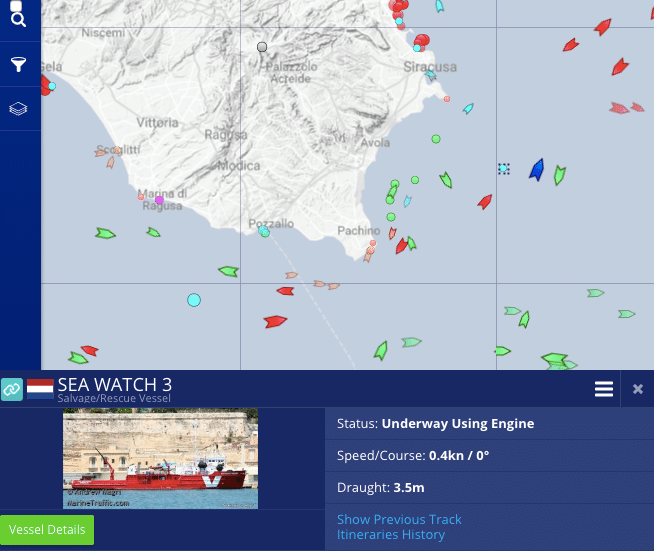654x551 pixels.
Task: Select the green vessel right of blue vessel
Action: click(x=559, y=175)
